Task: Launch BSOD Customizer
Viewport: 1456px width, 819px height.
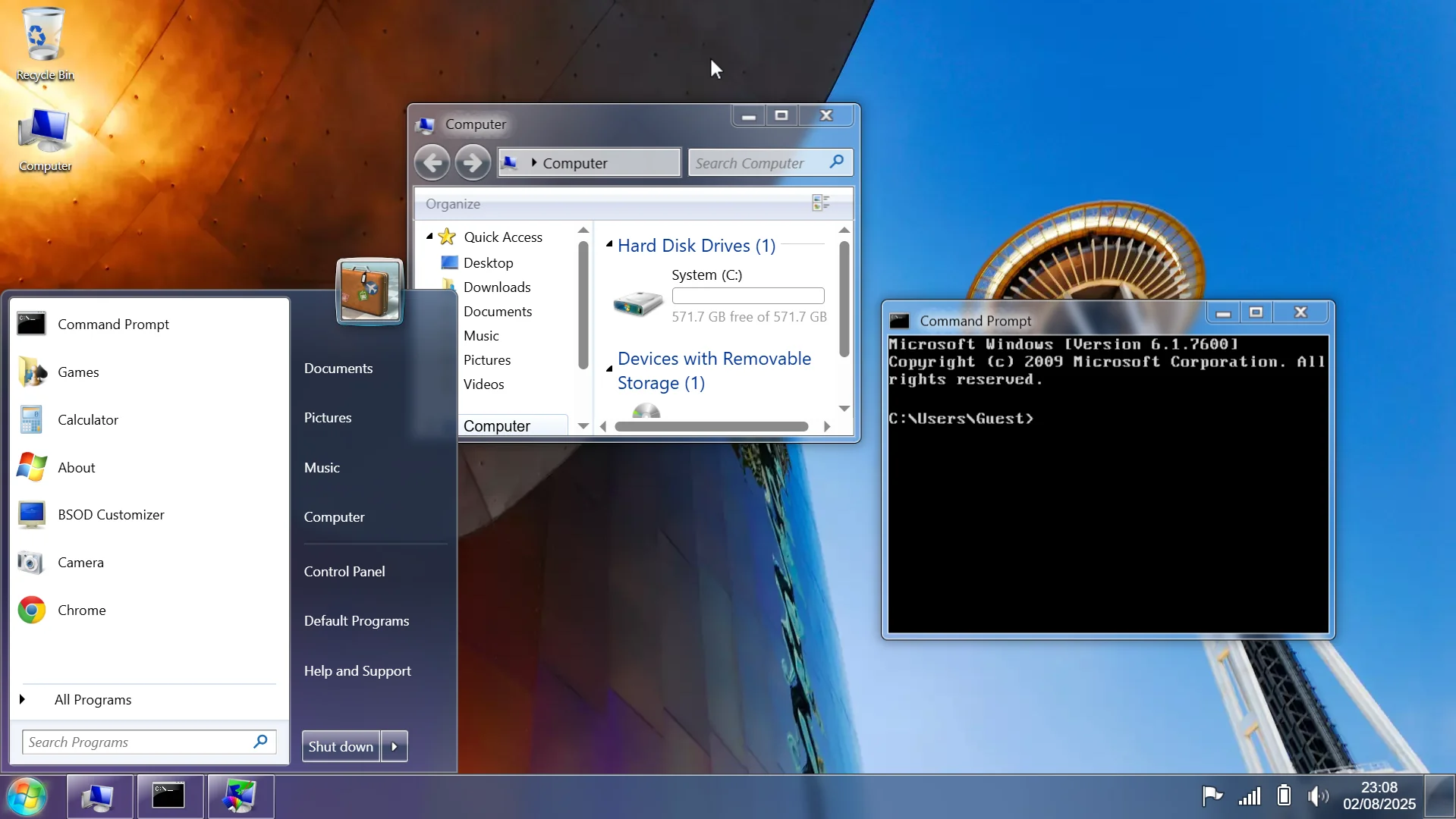Action: pyautogui.click(x=111, y=514)
